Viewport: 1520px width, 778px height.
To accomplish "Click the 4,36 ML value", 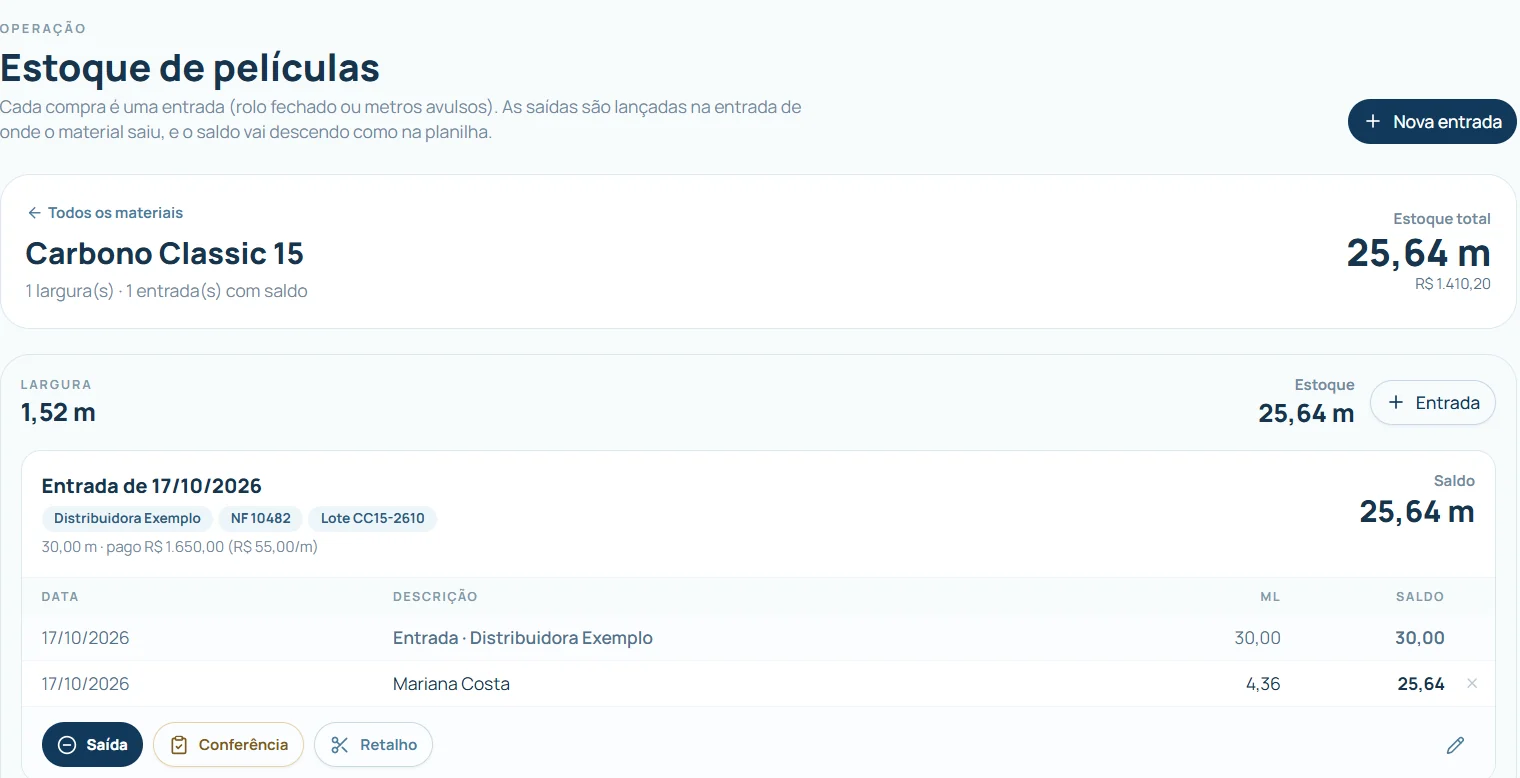I will tap(1263, 684).
